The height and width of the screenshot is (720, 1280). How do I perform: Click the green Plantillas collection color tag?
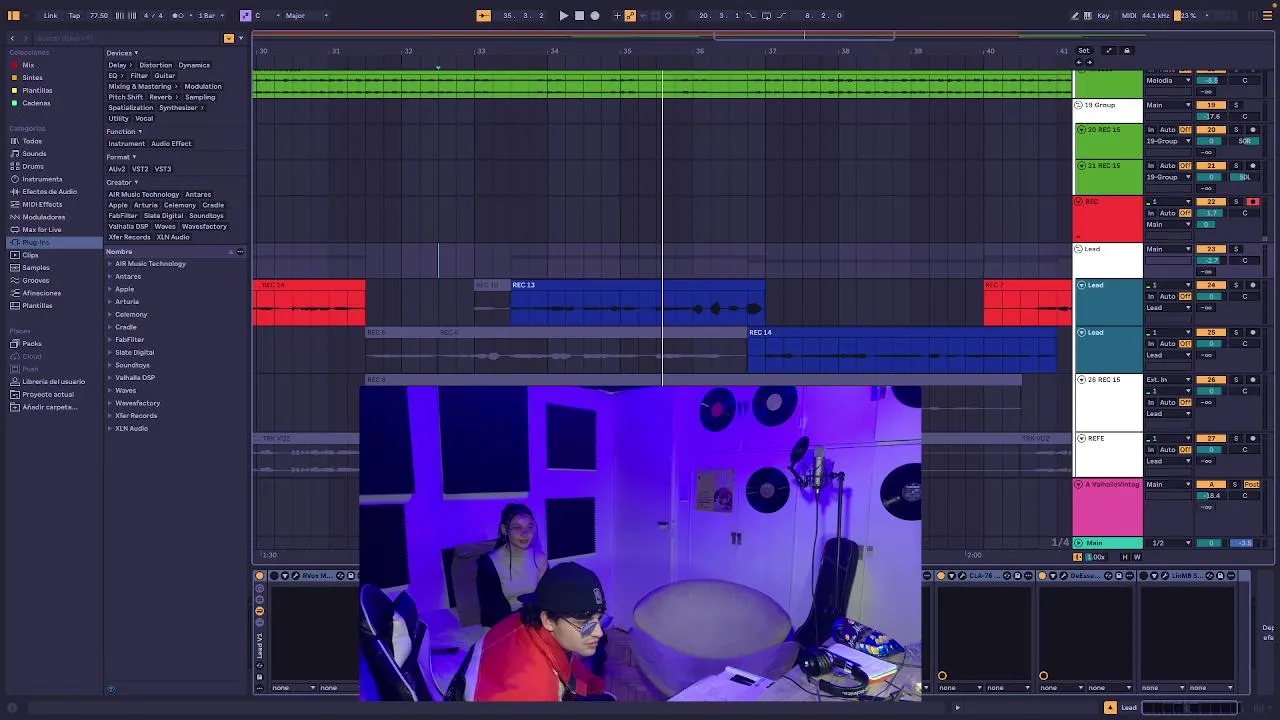[14, 90]
